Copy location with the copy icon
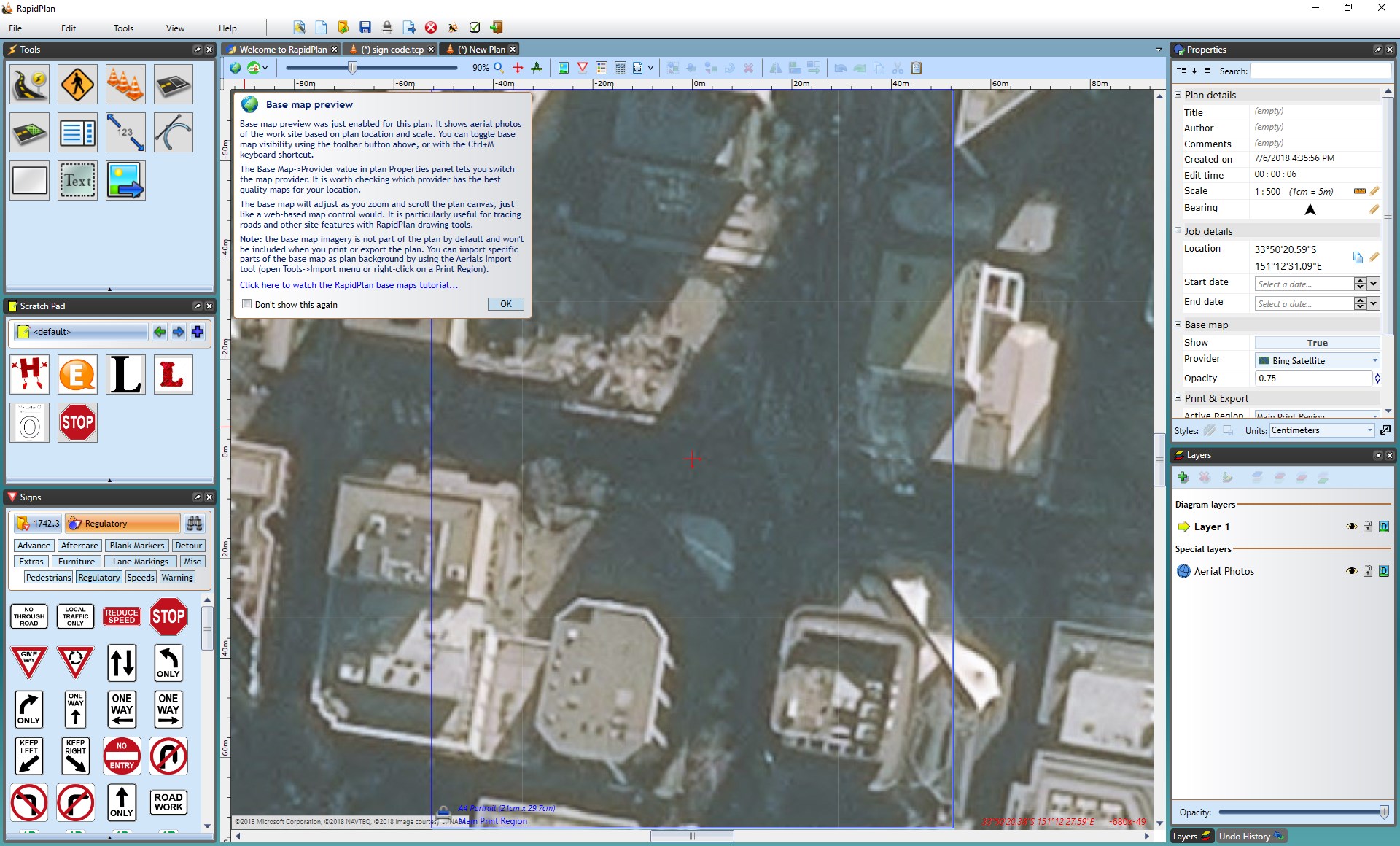The image size is (1400, 846). click(1358, 257)
